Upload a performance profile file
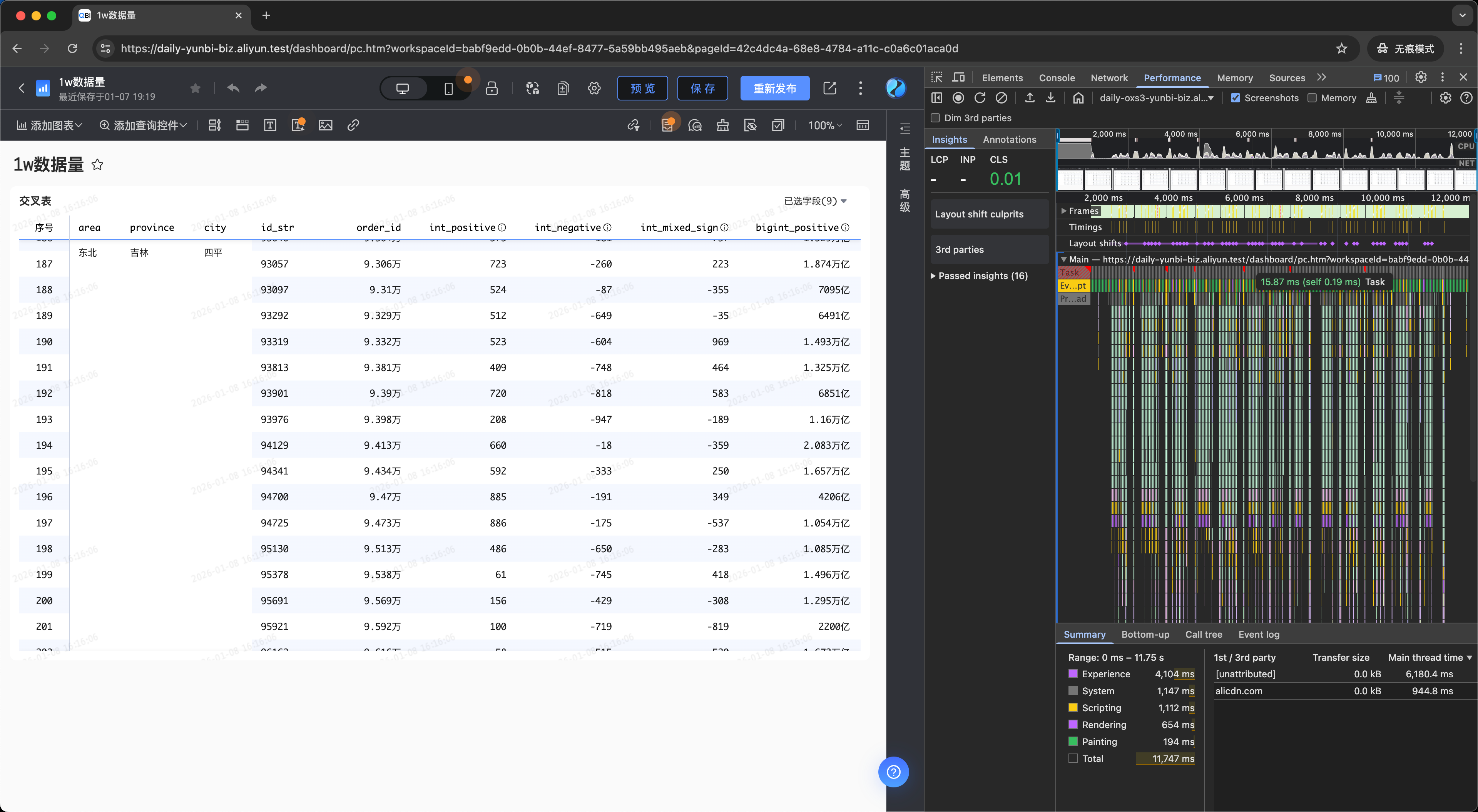This screenshot has height=812, width=1478. pos(1030,98)
